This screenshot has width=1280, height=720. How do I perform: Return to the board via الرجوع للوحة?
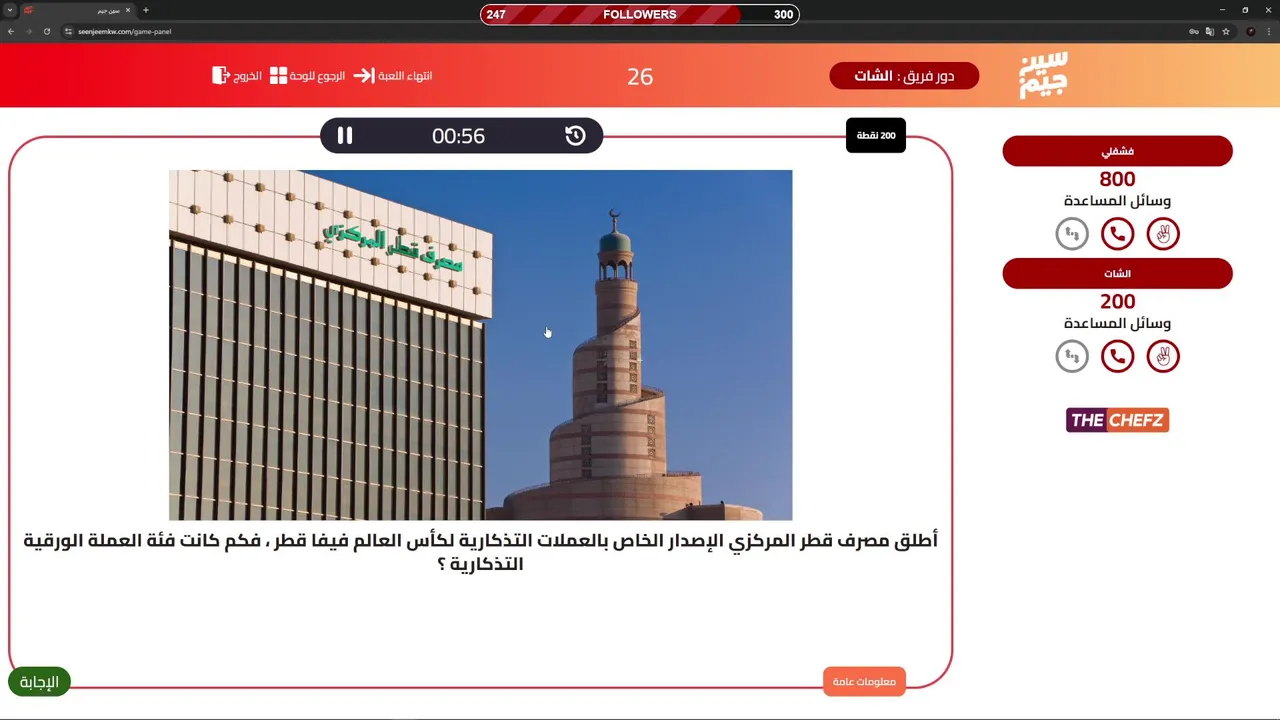(308, 76)
